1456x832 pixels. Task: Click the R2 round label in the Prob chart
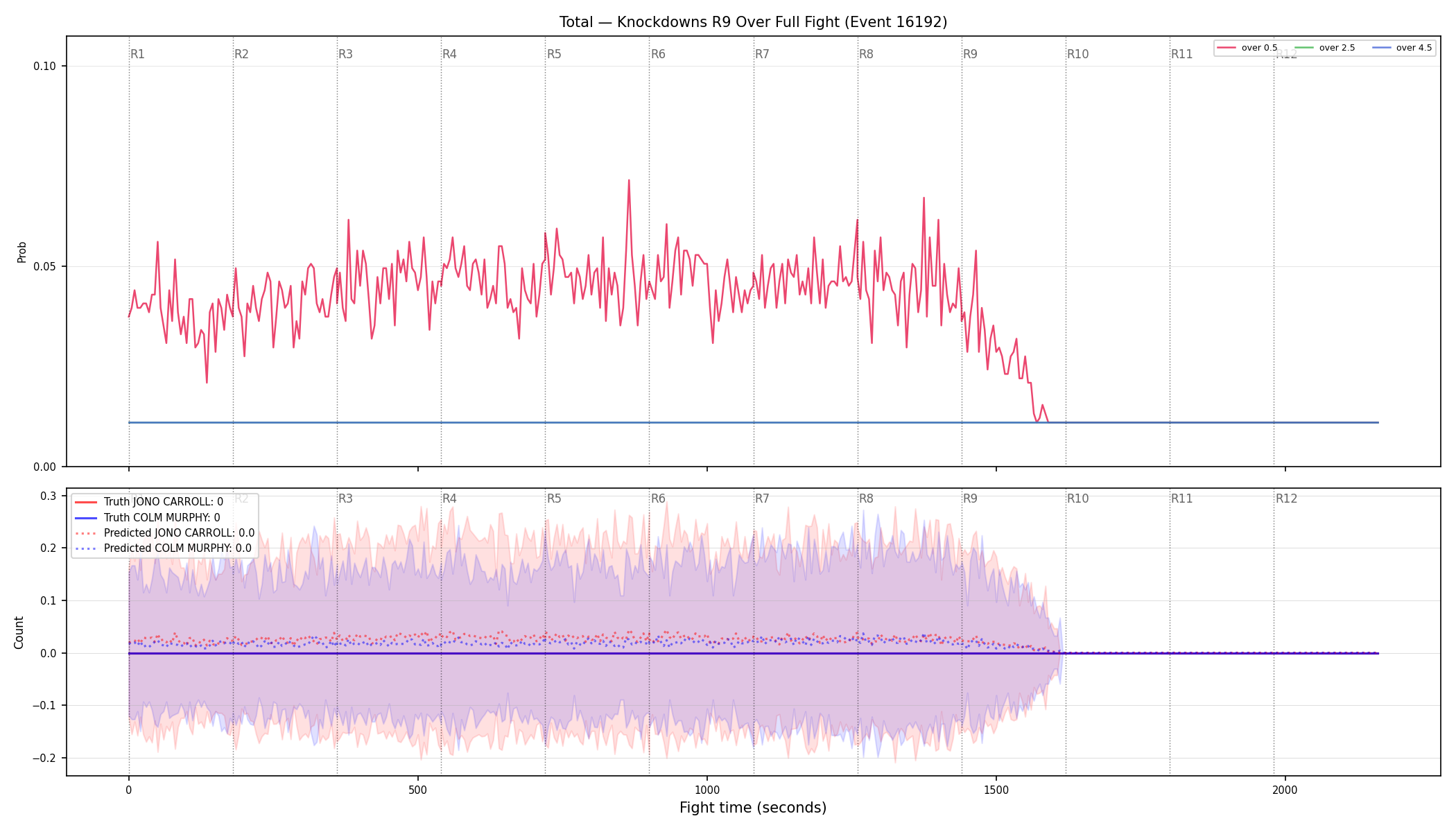tap(241, 54)
